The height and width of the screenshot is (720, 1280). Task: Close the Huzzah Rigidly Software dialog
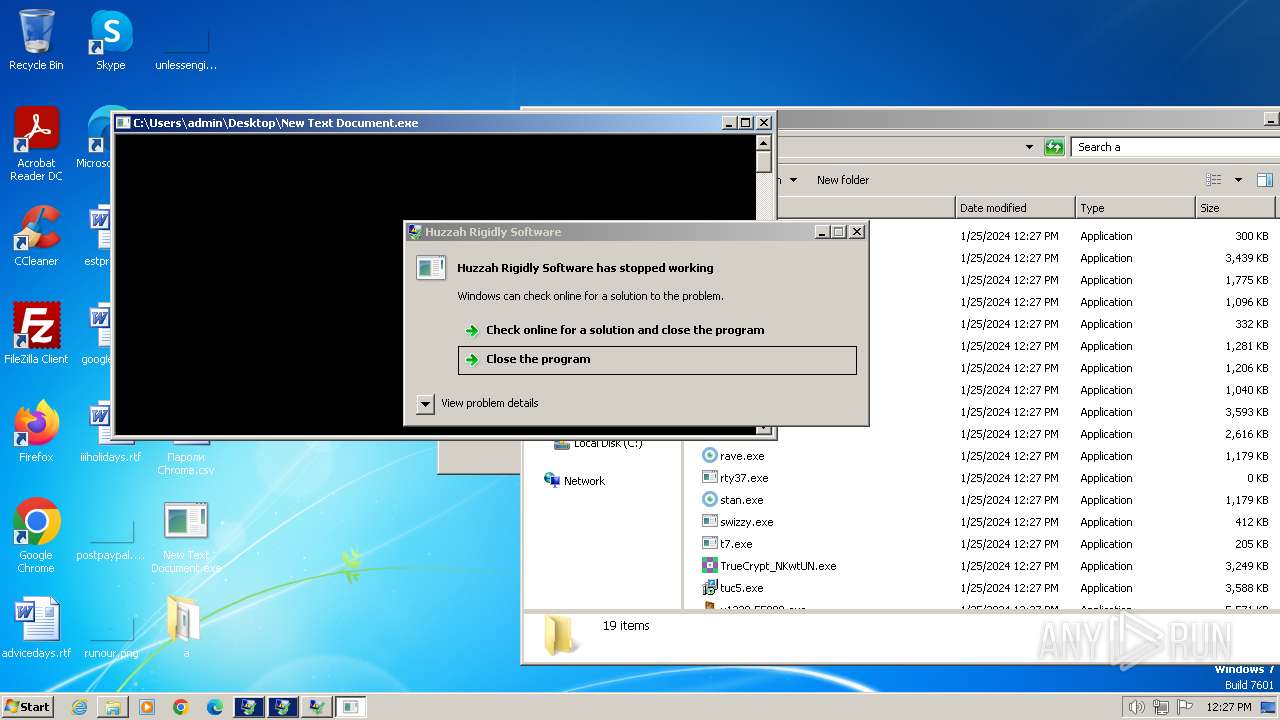point(857,232)
